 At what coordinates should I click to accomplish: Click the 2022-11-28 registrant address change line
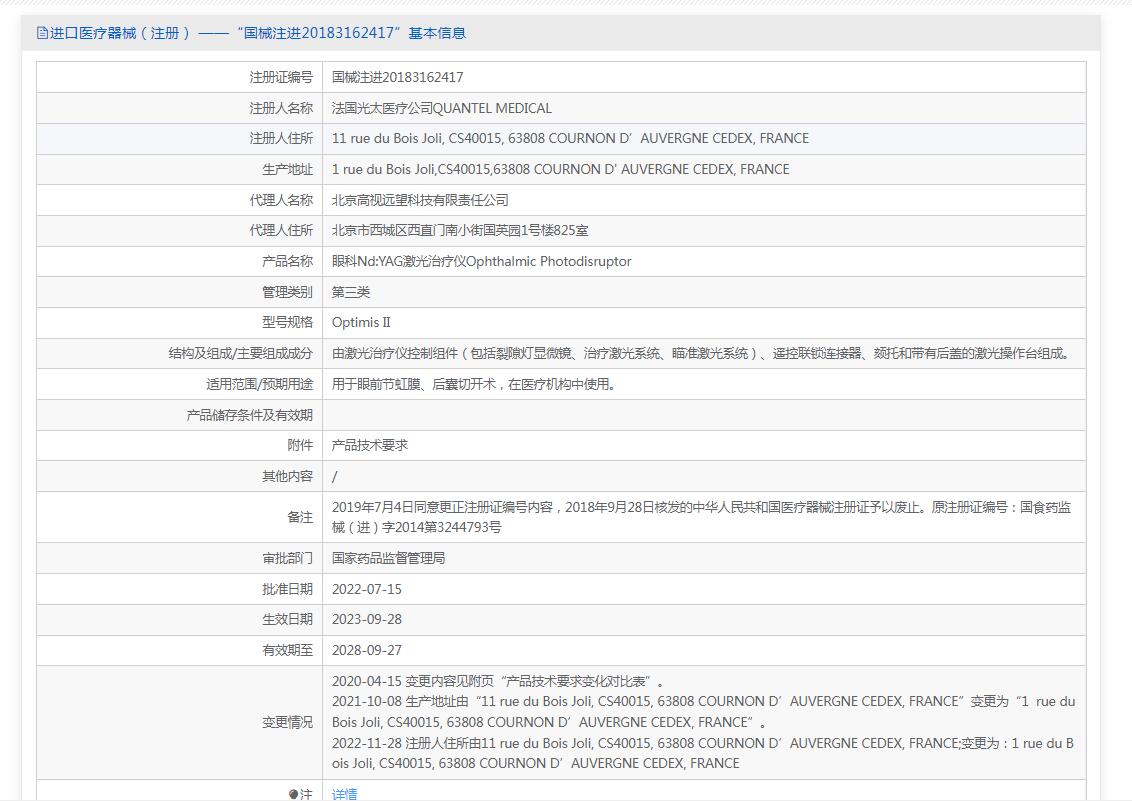702,753
